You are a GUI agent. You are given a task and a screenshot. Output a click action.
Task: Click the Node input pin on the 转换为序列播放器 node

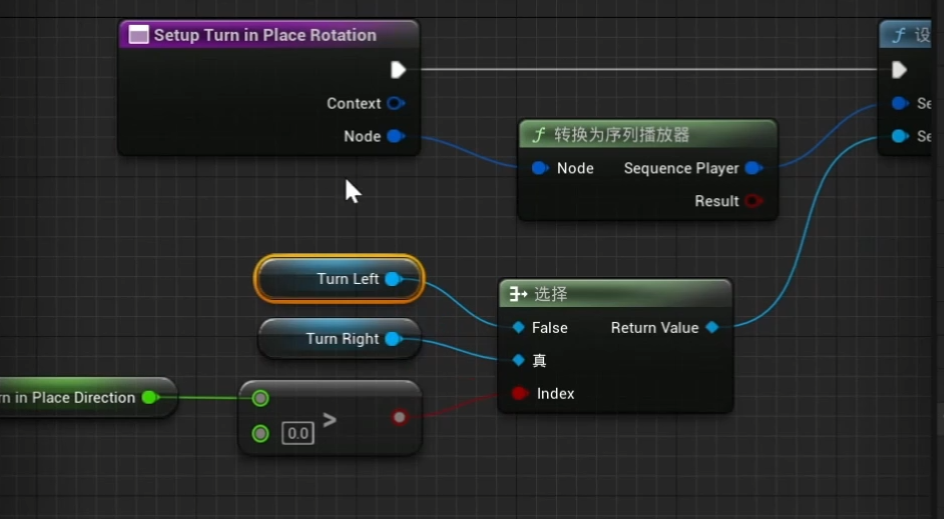tap(540, 168)
